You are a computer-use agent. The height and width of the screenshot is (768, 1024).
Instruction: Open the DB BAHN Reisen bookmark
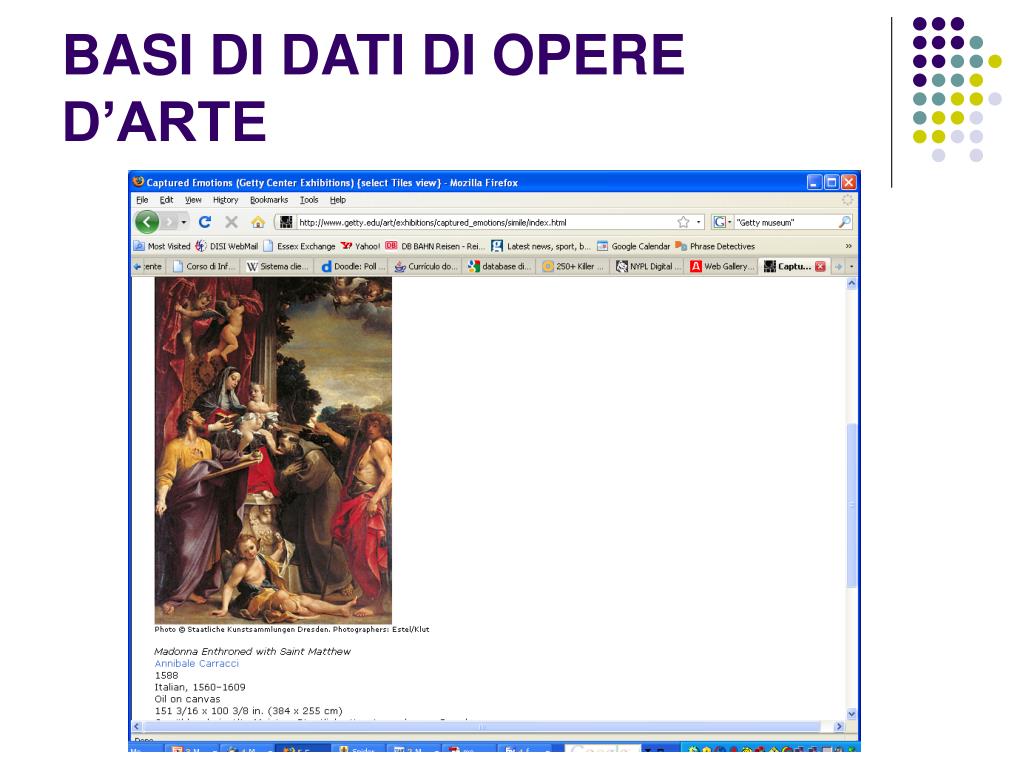pos(435,246)
